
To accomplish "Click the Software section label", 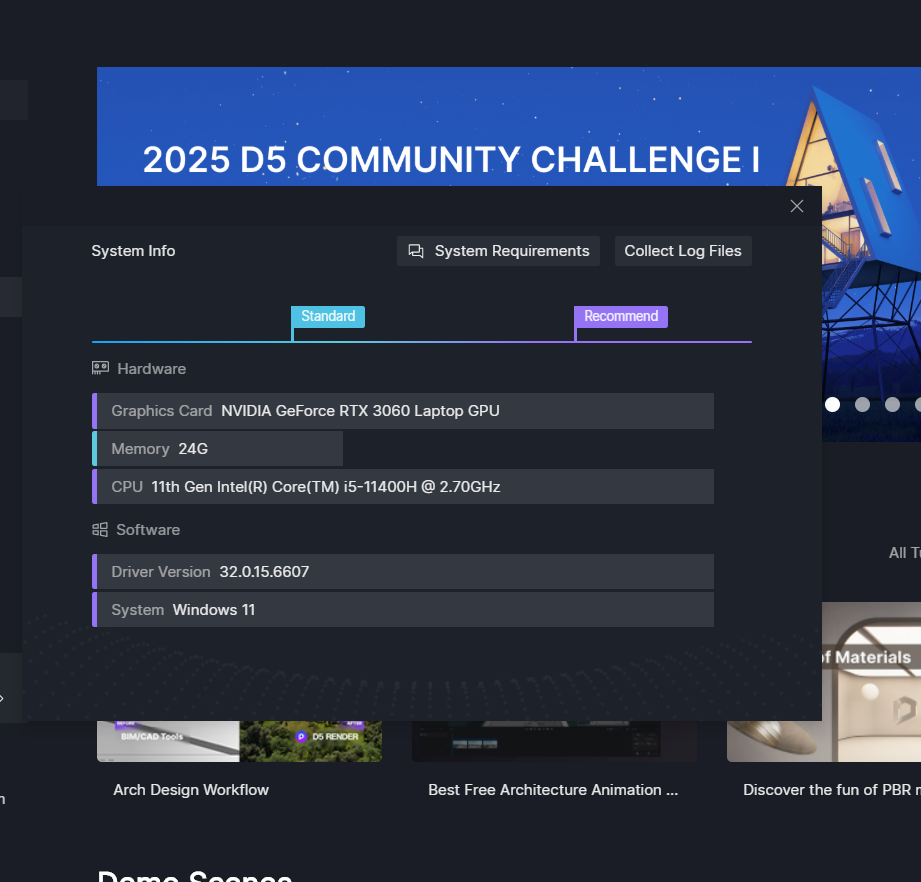I will tap(148, 530).
